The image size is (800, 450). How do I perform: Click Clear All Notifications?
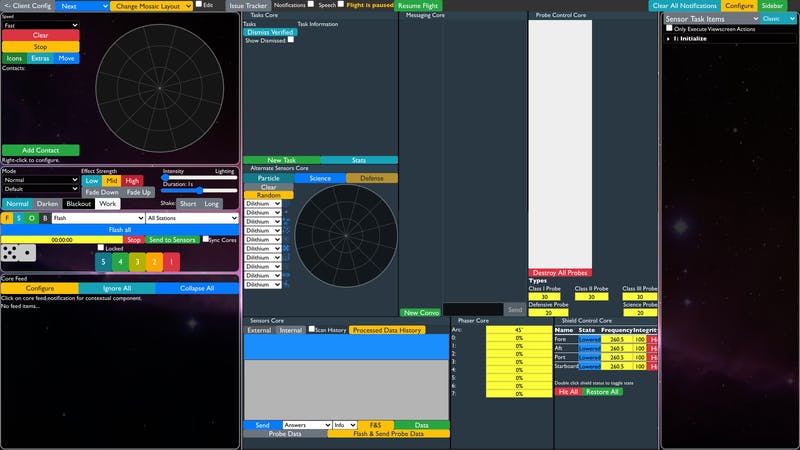685,6
